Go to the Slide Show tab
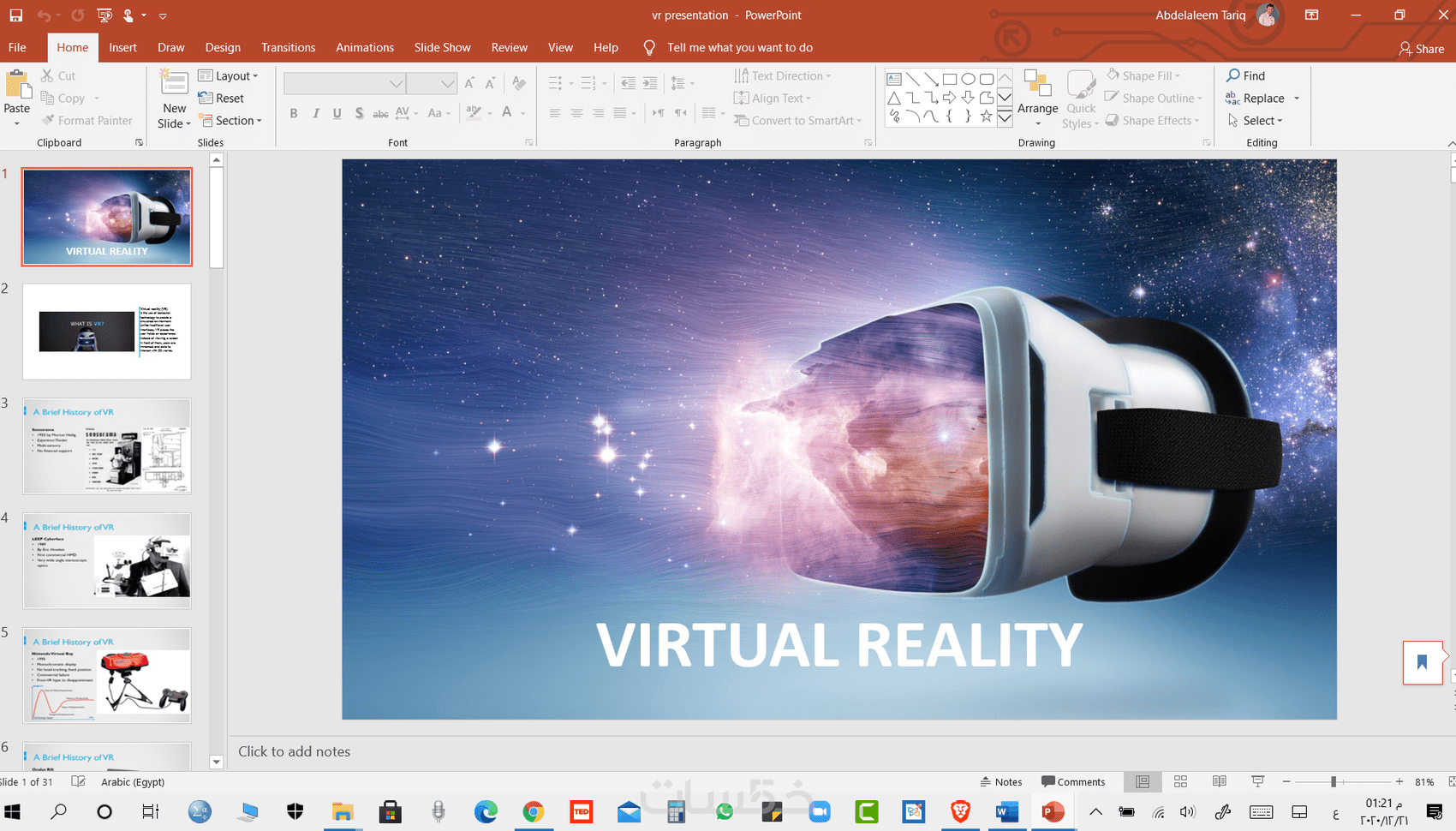Image resolution: width=1456 pixels, height=831 pixels. [443, 47]
